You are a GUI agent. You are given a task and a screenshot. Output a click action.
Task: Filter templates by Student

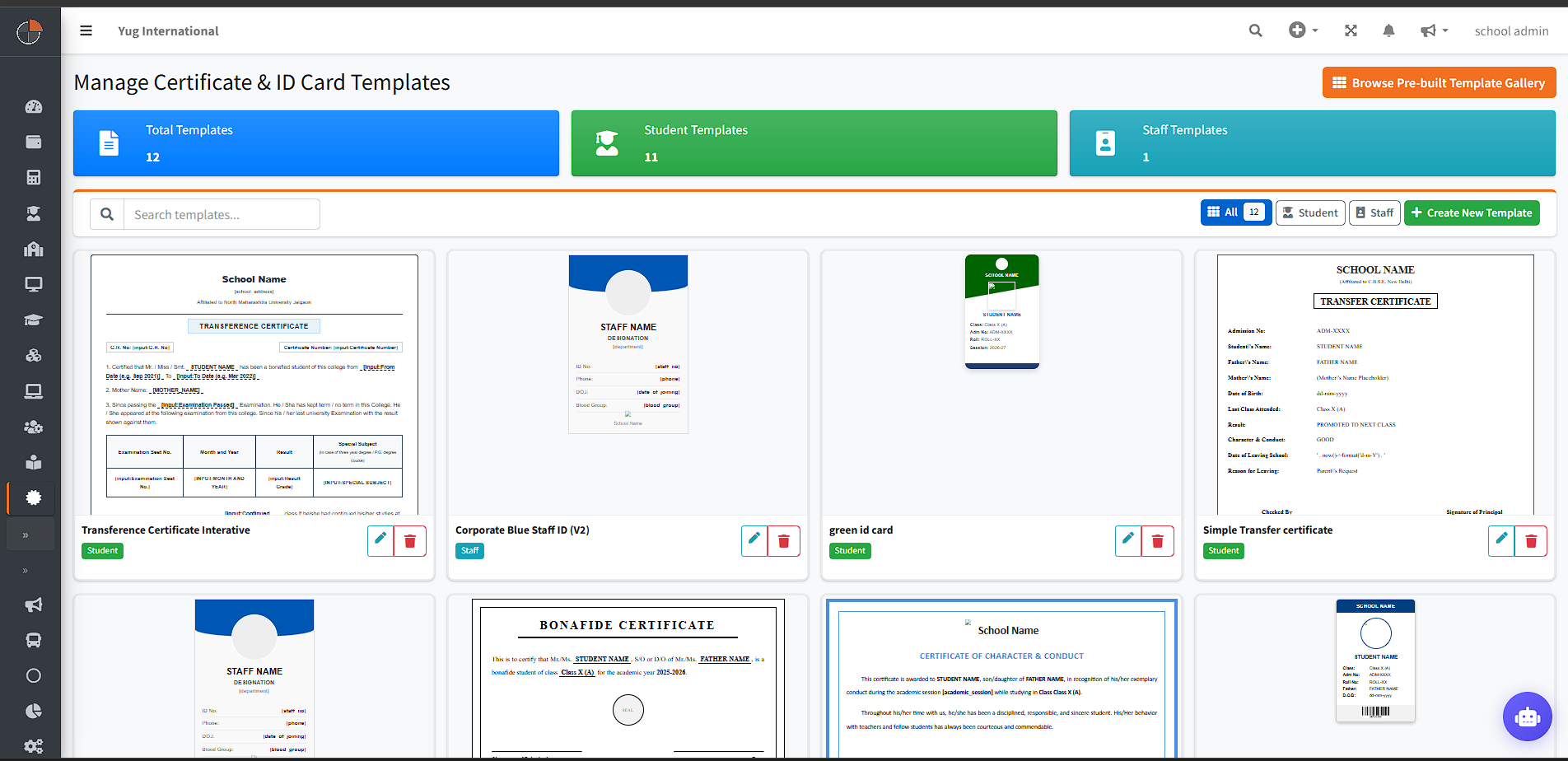pos(1309,212)
